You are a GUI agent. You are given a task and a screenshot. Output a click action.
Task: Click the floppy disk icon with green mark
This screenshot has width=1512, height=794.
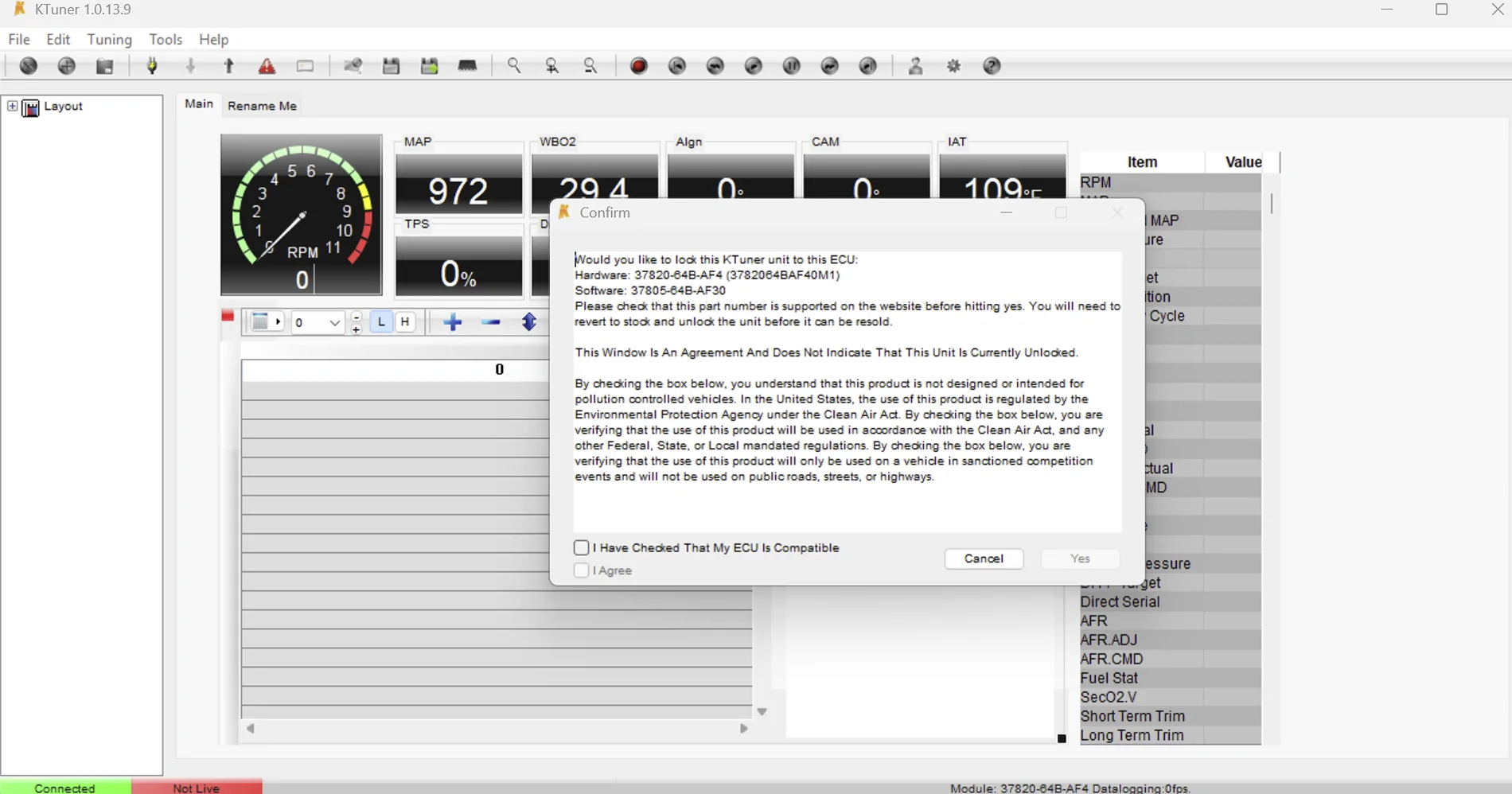click(429, 66)
